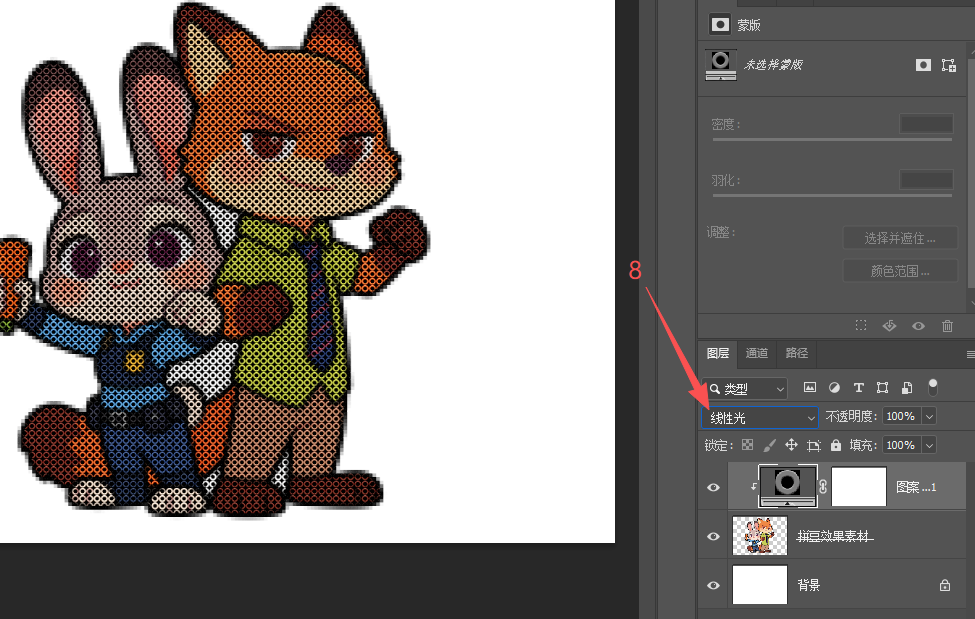
Task: Toggle mask enable eye icon in Properties
Action: (918, 325)
